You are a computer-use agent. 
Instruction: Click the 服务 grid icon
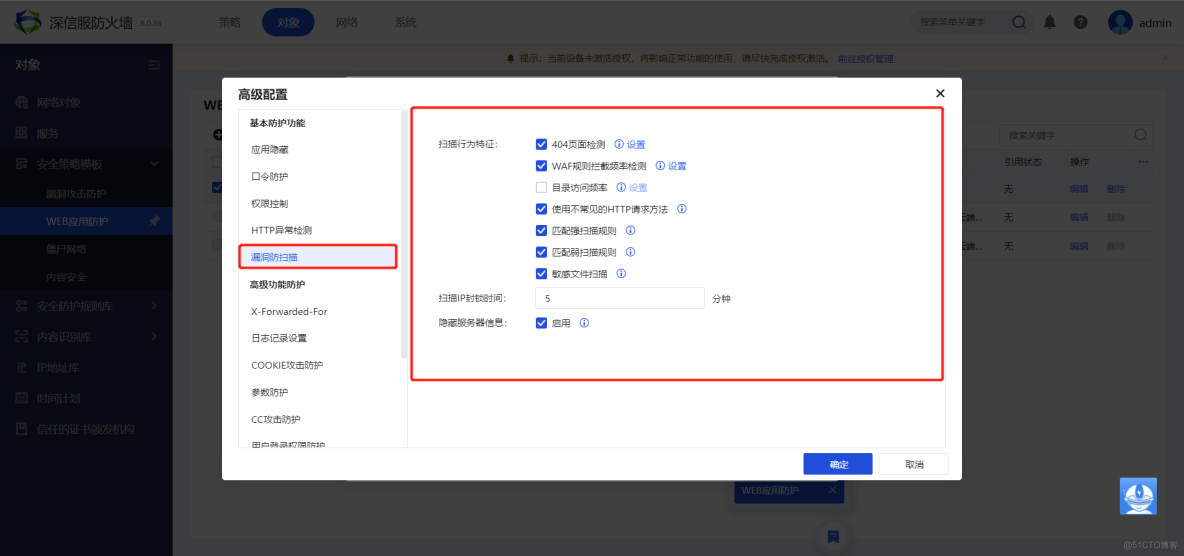[x=22, y=133]
